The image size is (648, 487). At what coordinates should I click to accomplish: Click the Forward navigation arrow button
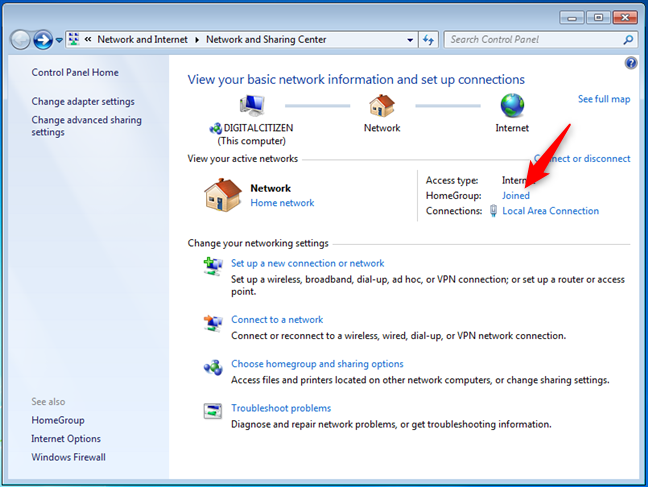tap(43, 40)
